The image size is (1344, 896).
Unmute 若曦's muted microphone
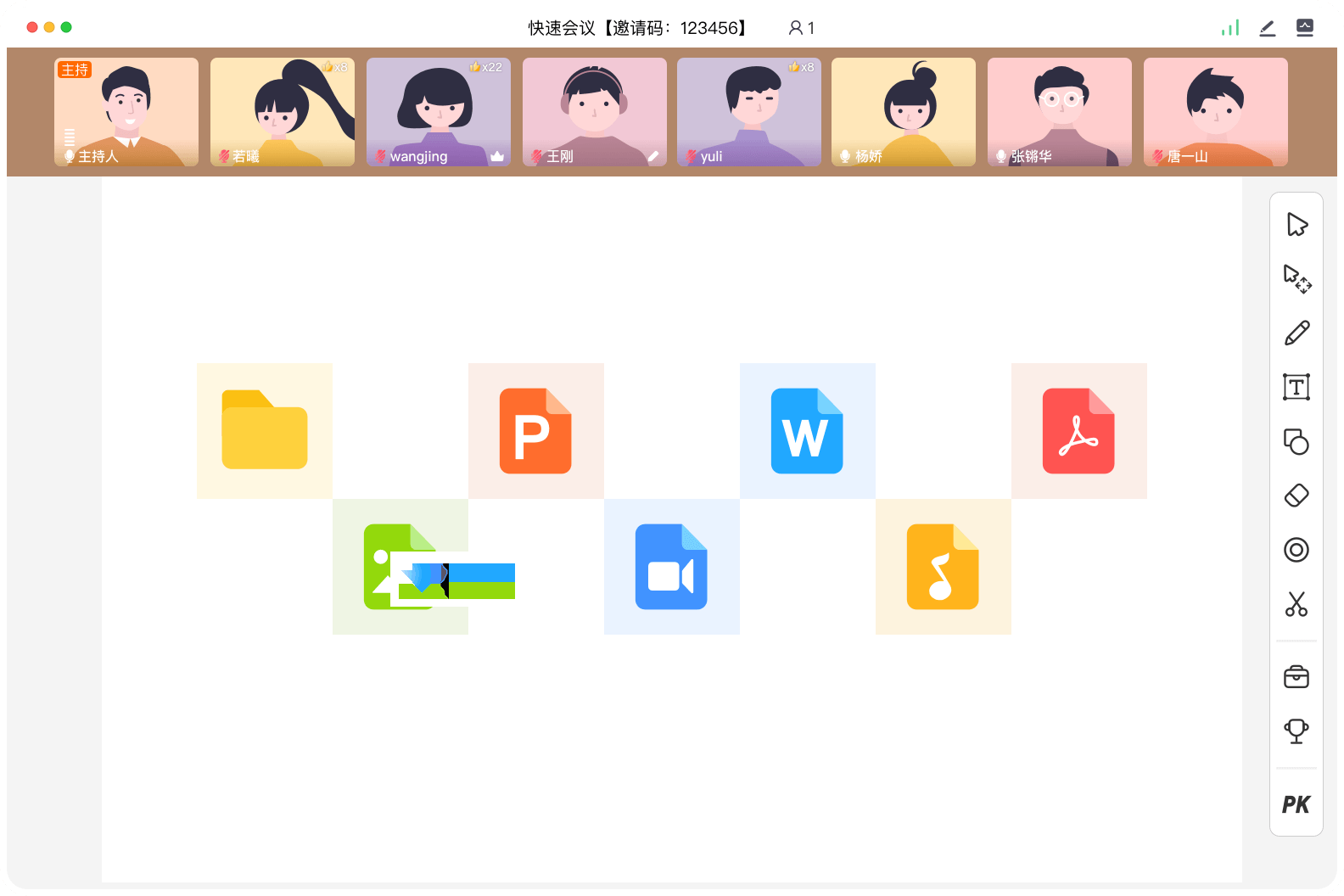pos(225,156)
